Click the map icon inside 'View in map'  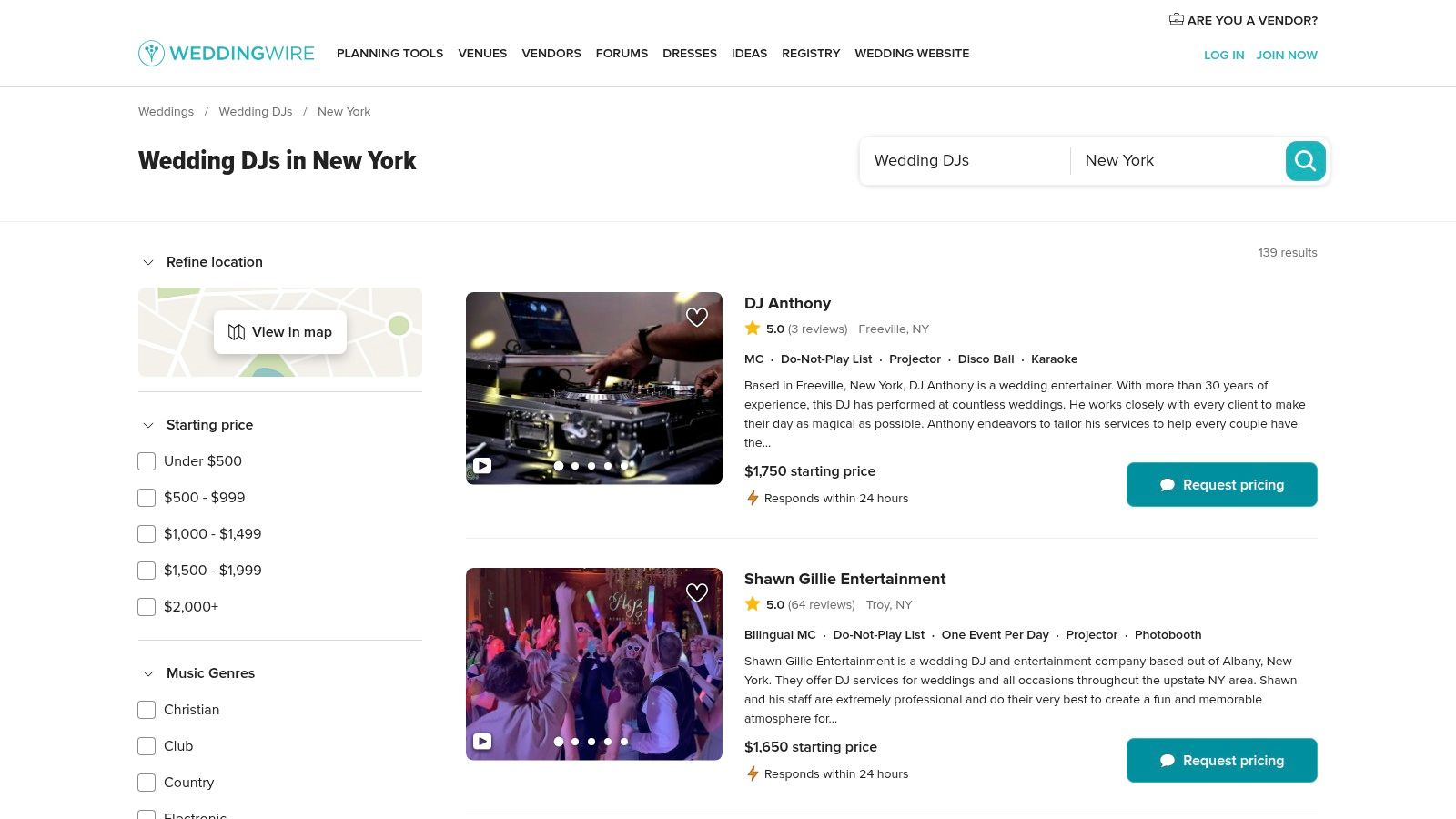236,332
